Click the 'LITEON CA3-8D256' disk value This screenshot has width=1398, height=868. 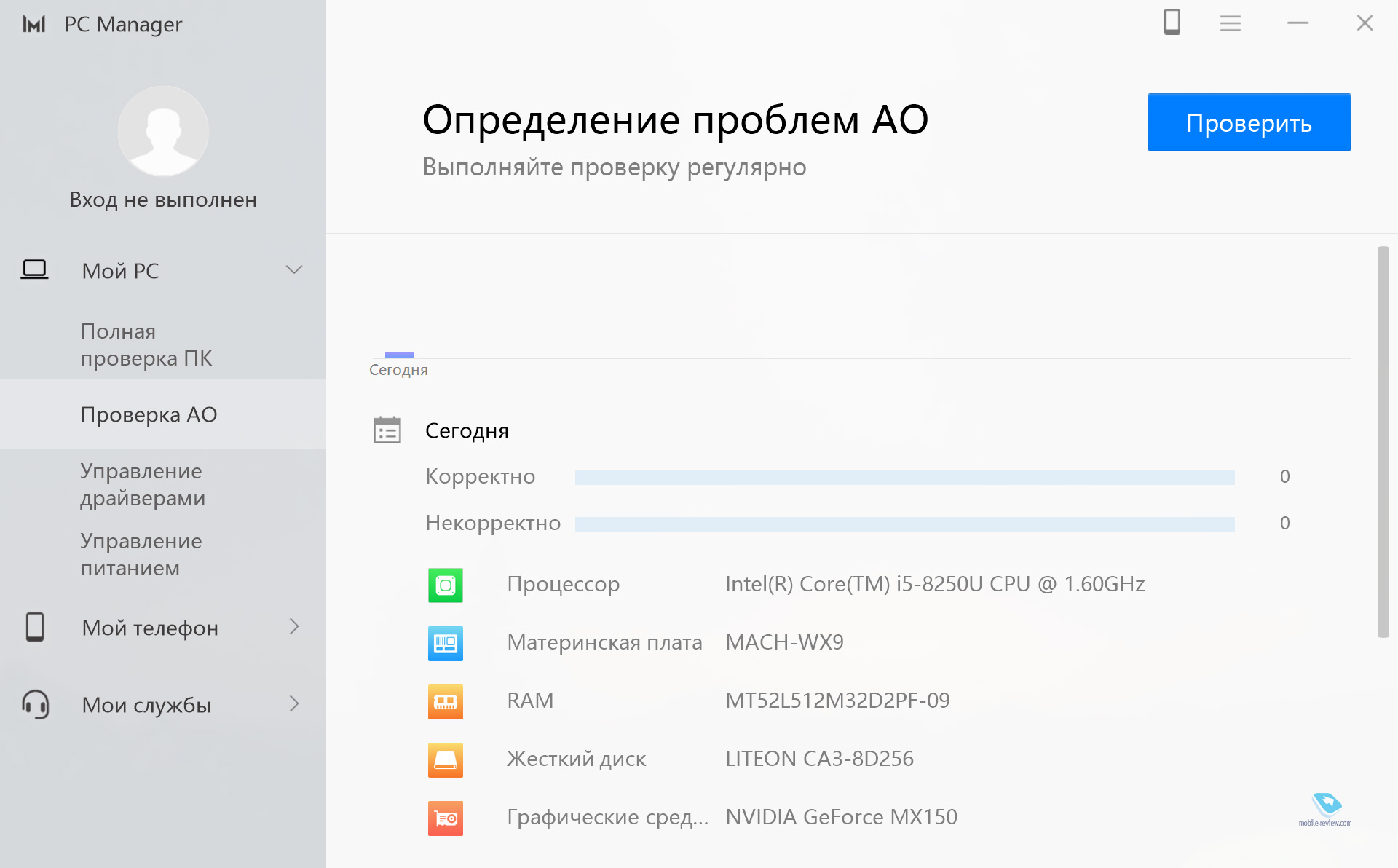[x=819, y=759]
